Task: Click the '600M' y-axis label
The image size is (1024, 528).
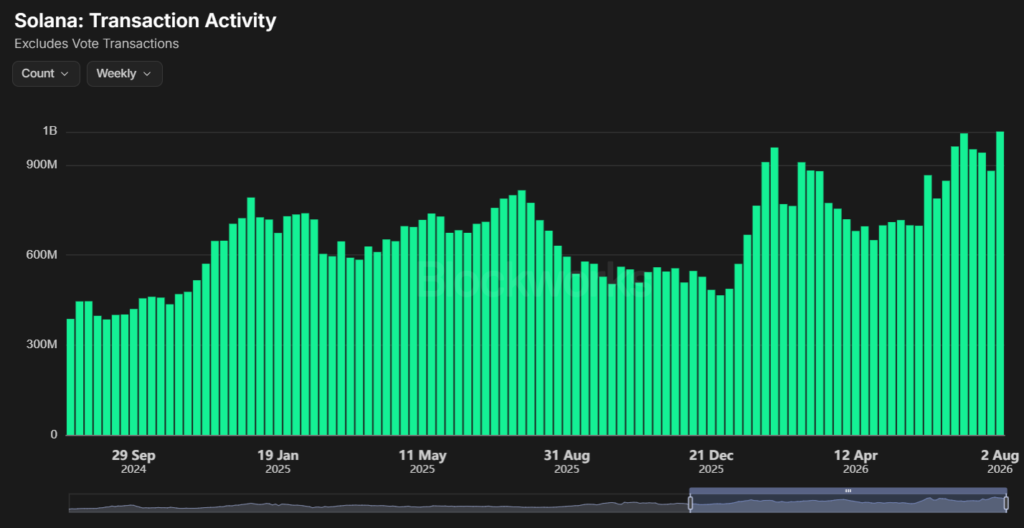Action: pos(44,254)
